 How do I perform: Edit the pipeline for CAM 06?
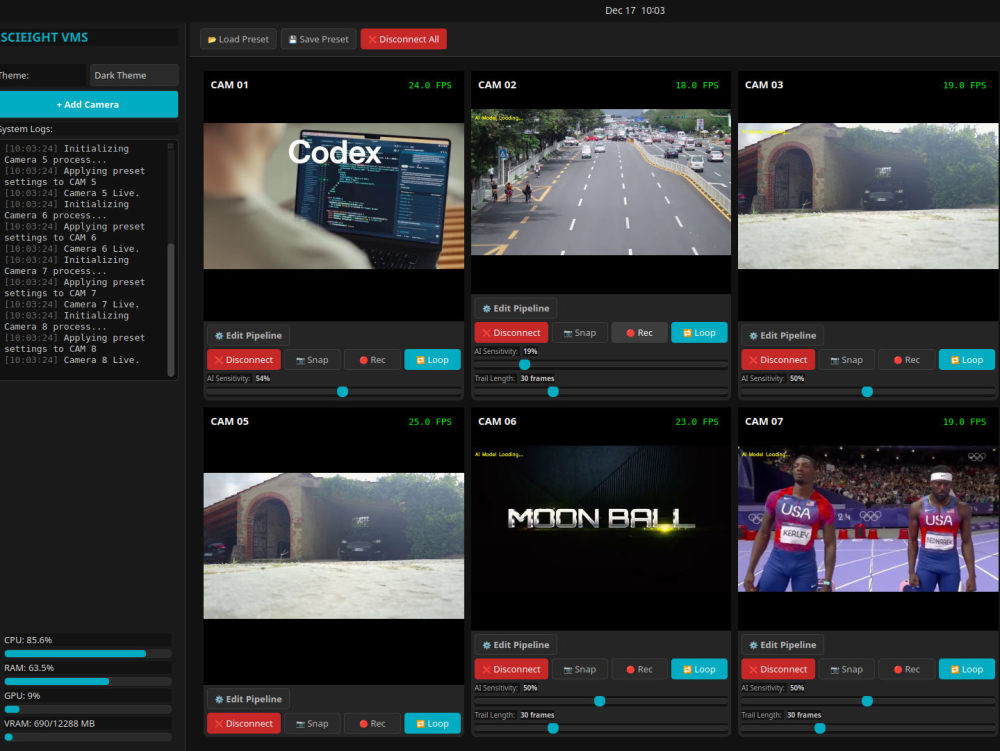(x=516, y=645)
